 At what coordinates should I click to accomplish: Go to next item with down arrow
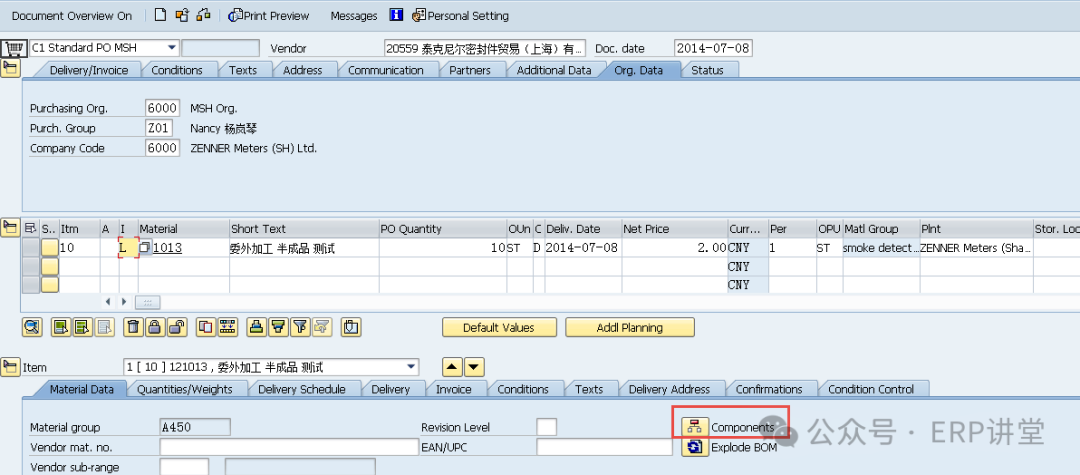(x=474, y=367)
